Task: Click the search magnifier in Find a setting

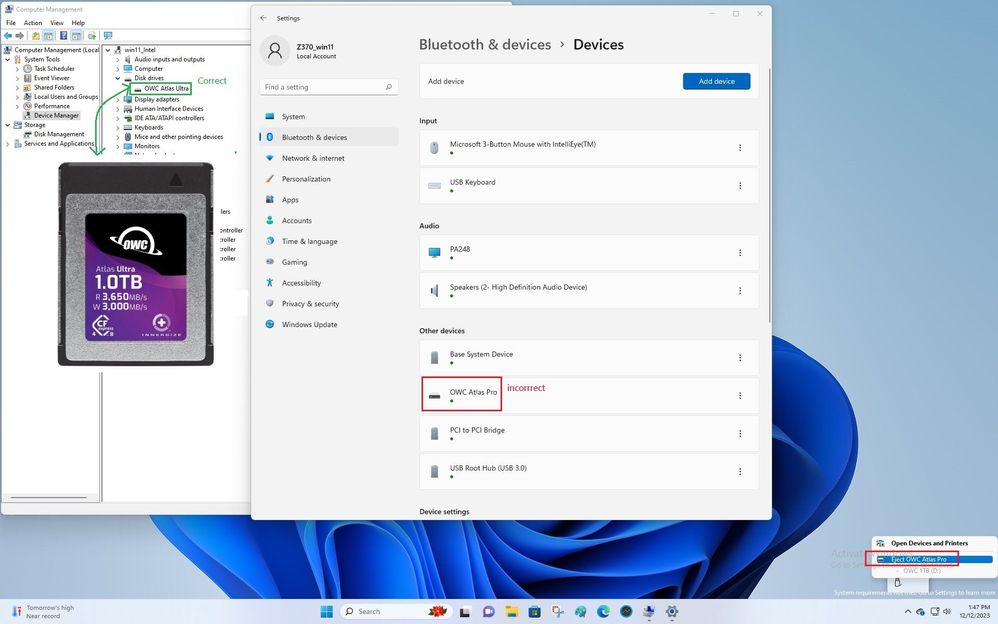Action: (388, 87)
